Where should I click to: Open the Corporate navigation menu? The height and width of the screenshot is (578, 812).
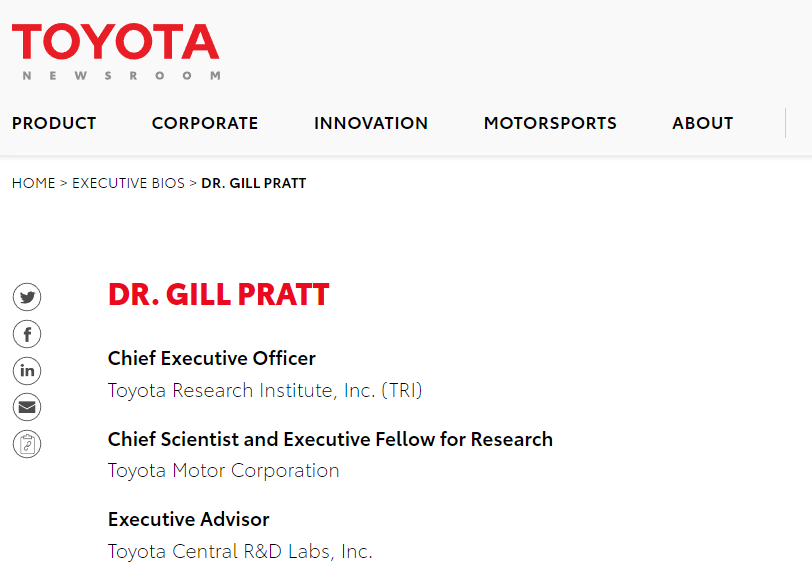(205, 123)
